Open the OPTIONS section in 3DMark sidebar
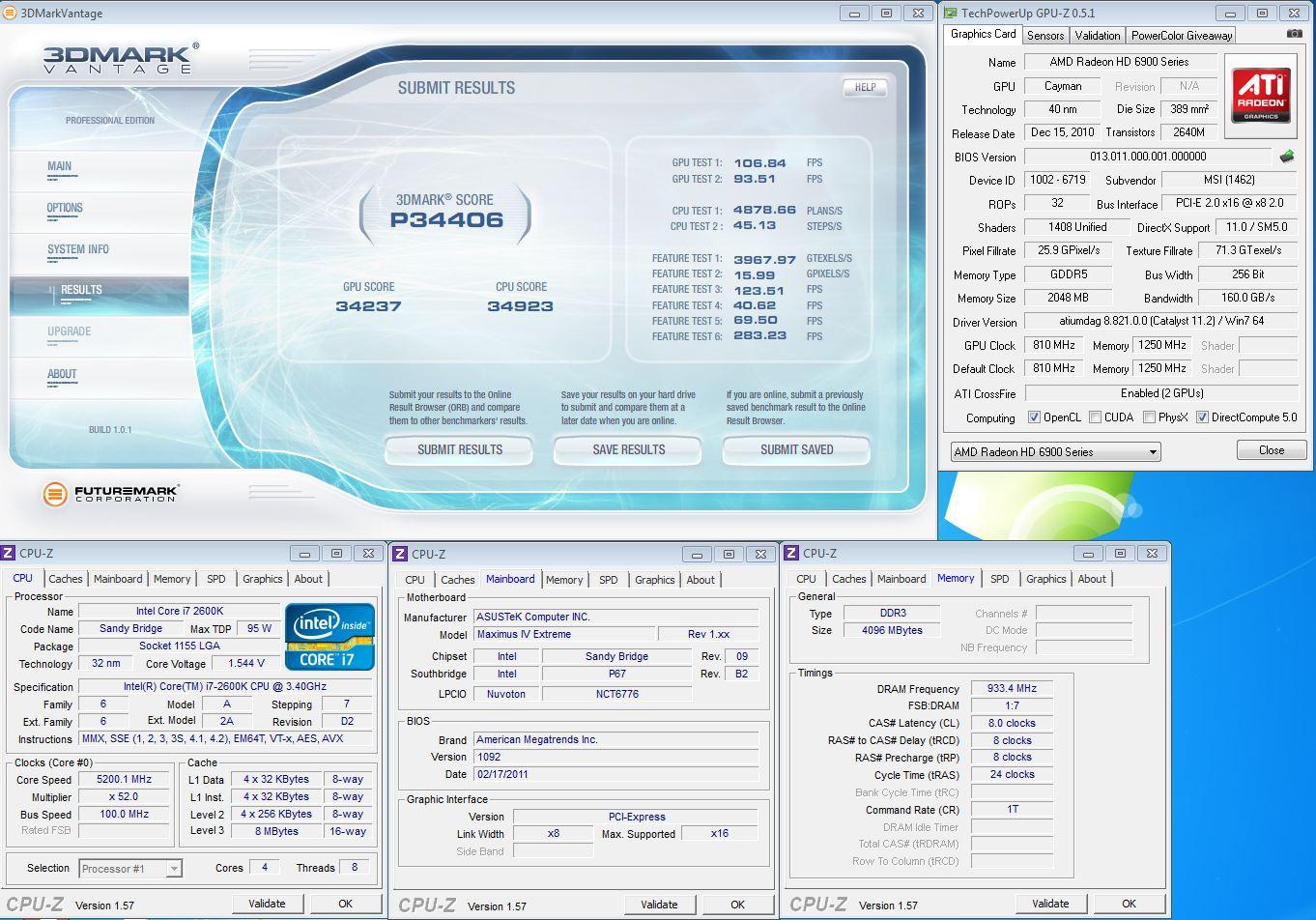The image size is (1316, 920). pyautogui.click(x=65, y=208)
